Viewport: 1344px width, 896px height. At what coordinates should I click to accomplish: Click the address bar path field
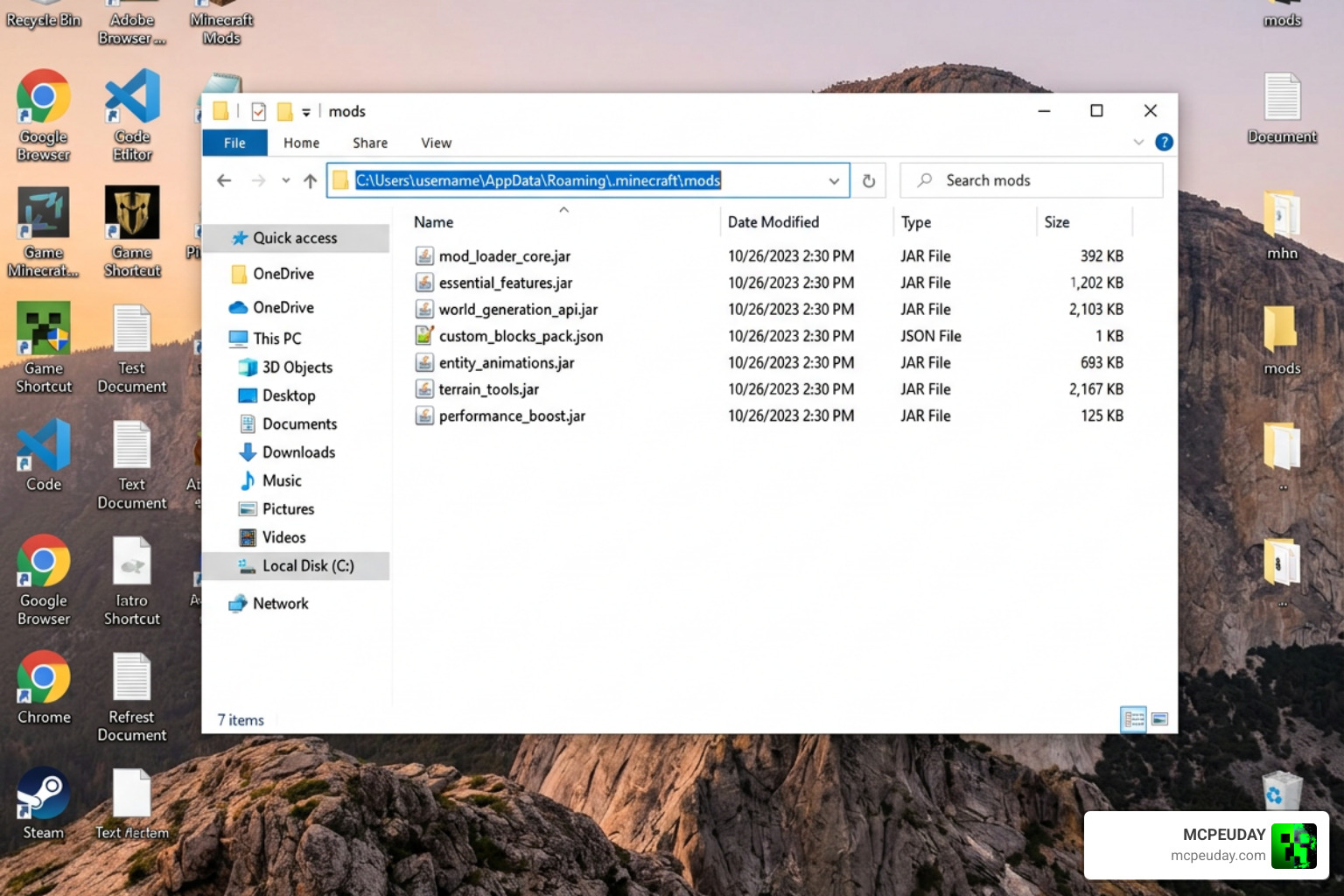[588, 180]
